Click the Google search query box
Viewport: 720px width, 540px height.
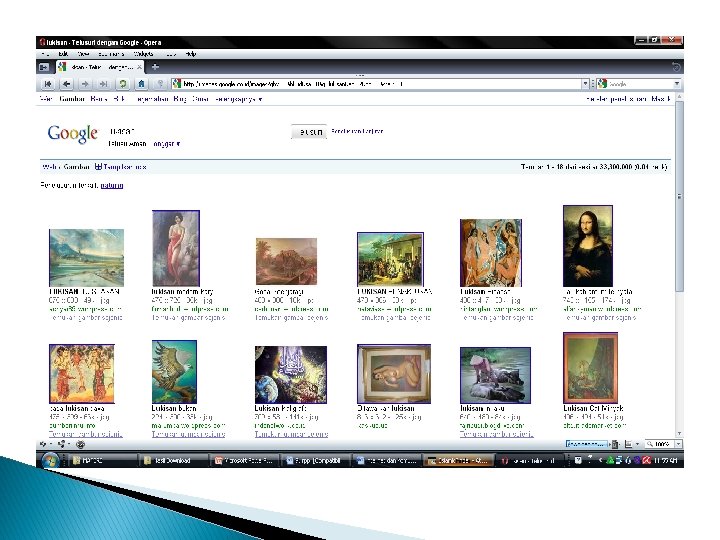198,132
